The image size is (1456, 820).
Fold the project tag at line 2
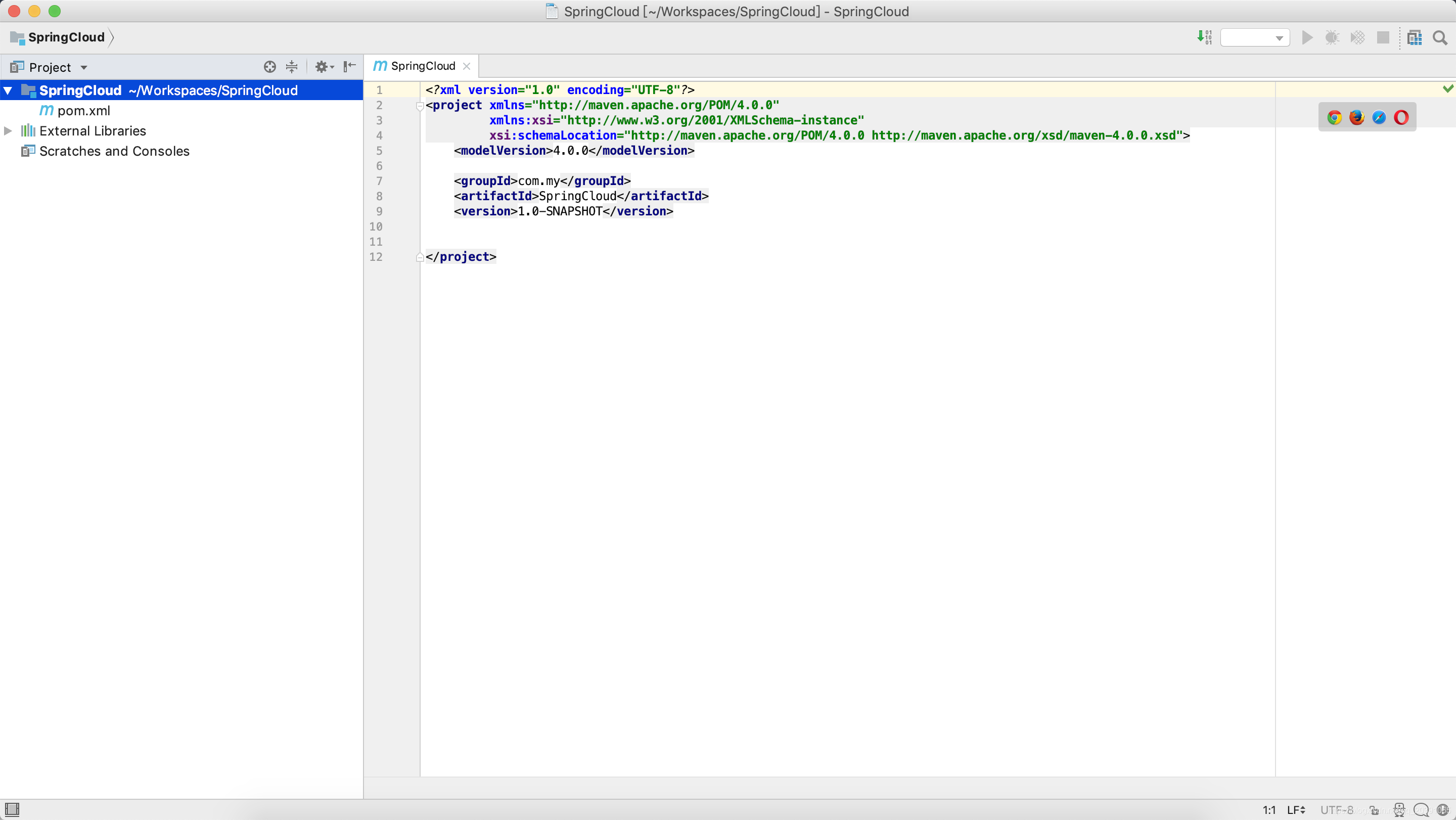point(420,106)
